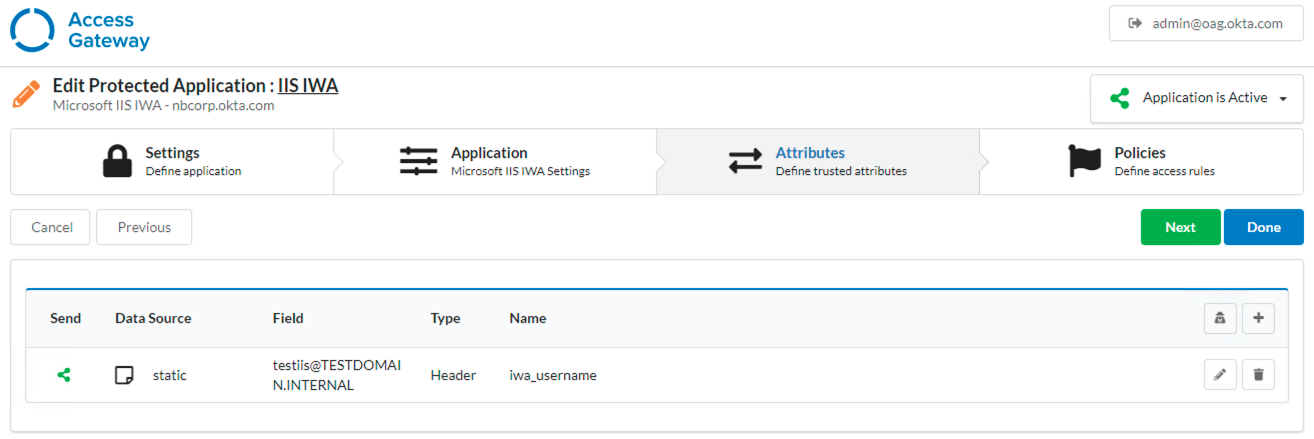Click the green share icon in Send column
Image resolution: width=1314 pixels, height=439 pixels.
pos(64,375)
